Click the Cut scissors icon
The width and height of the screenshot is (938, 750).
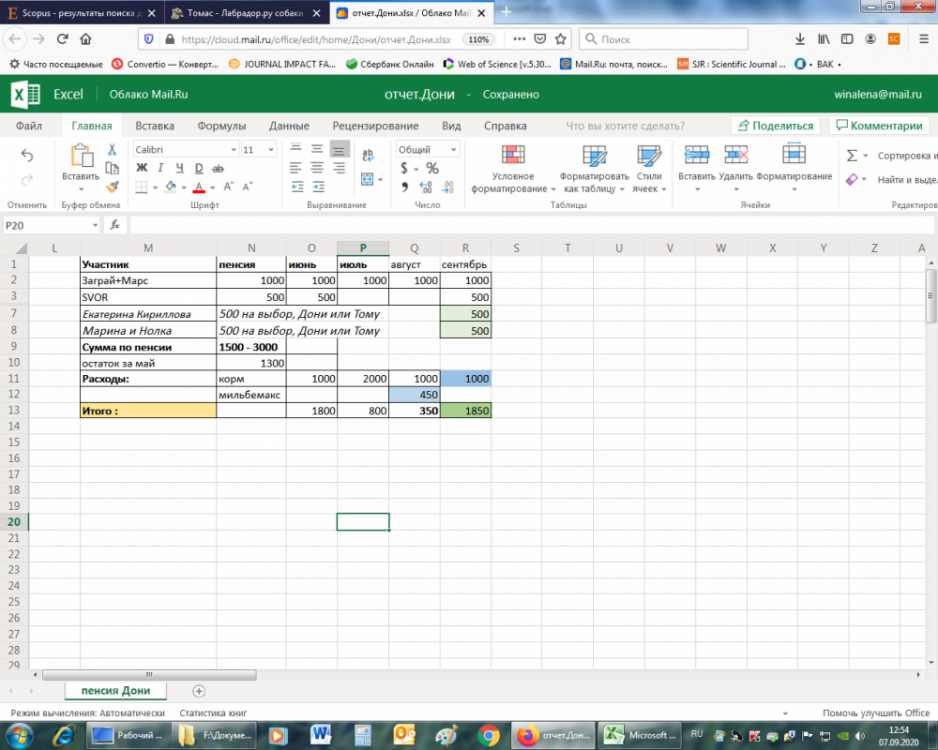(x=113, y=149)
